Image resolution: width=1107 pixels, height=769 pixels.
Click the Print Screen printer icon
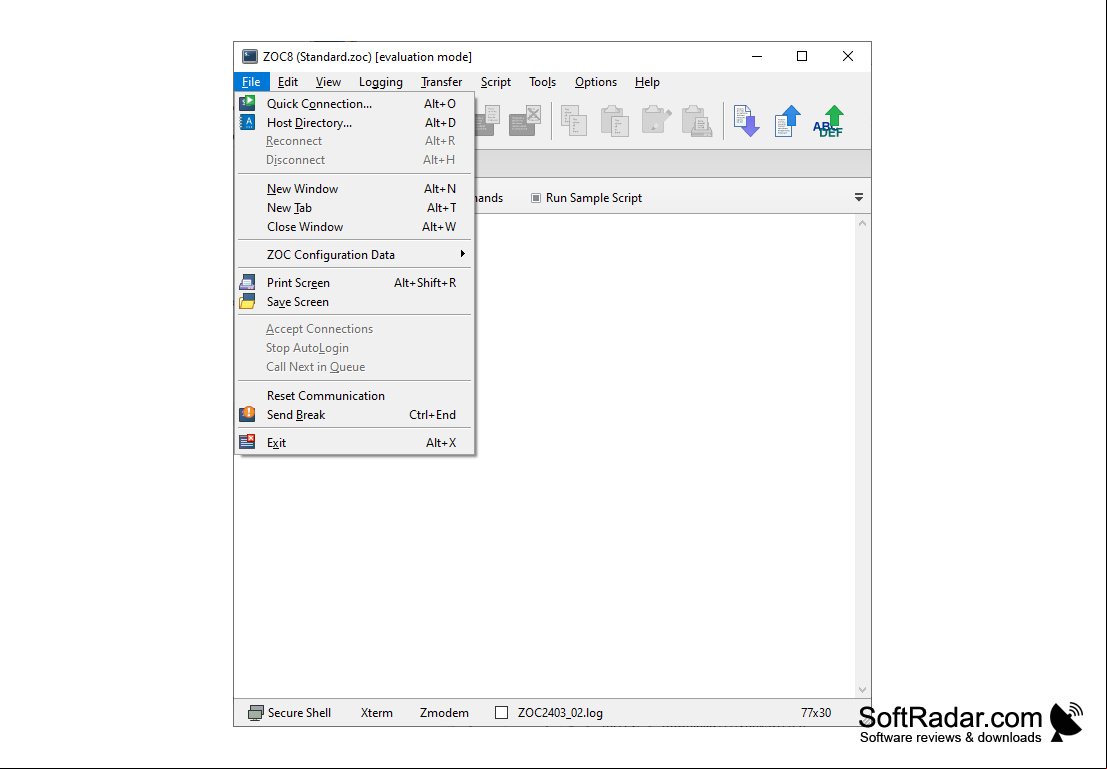(247, 282)
